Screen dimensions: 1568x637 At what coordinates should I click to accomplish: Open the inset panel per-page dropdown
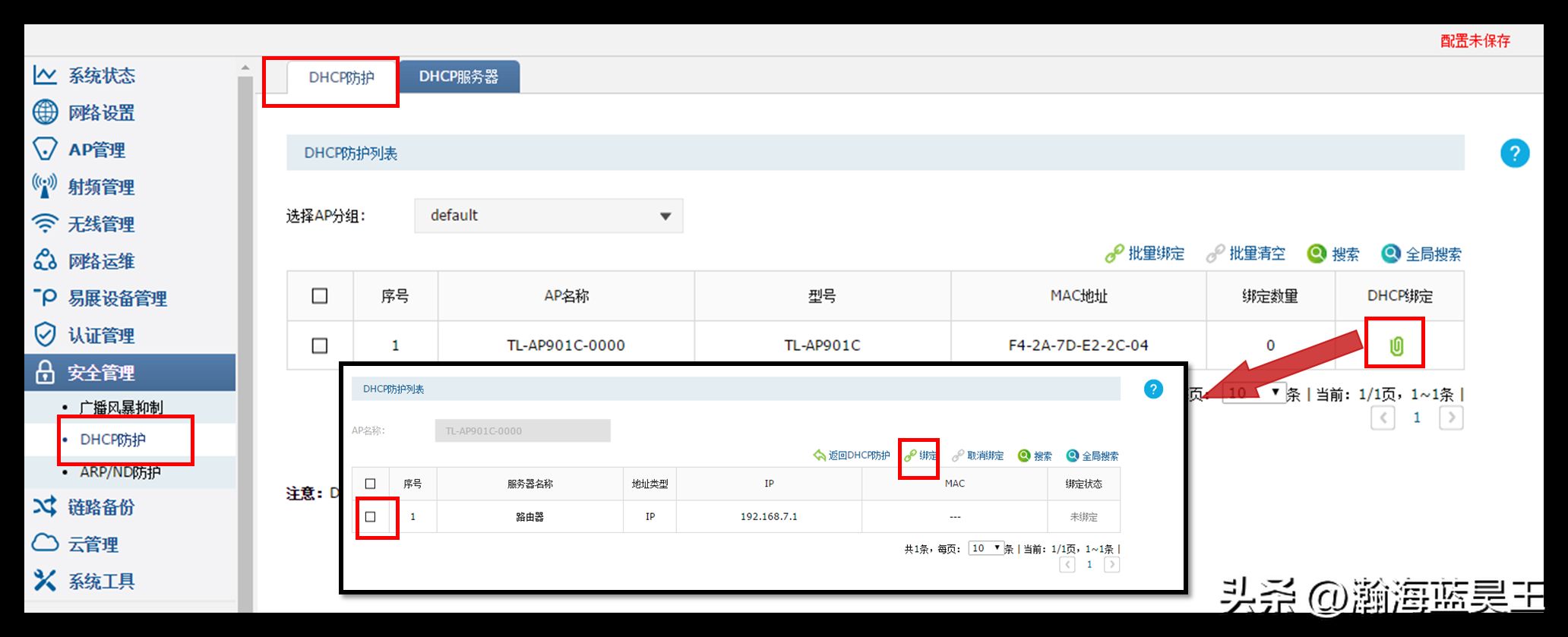[986, 548]
